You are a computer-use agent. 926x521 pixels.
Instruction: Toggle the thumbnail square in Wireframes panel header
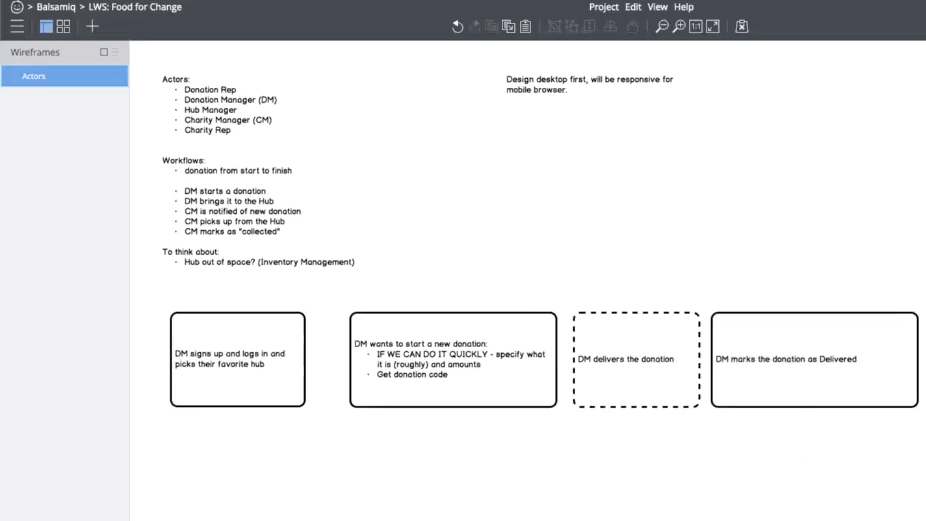tap(104, 52)
